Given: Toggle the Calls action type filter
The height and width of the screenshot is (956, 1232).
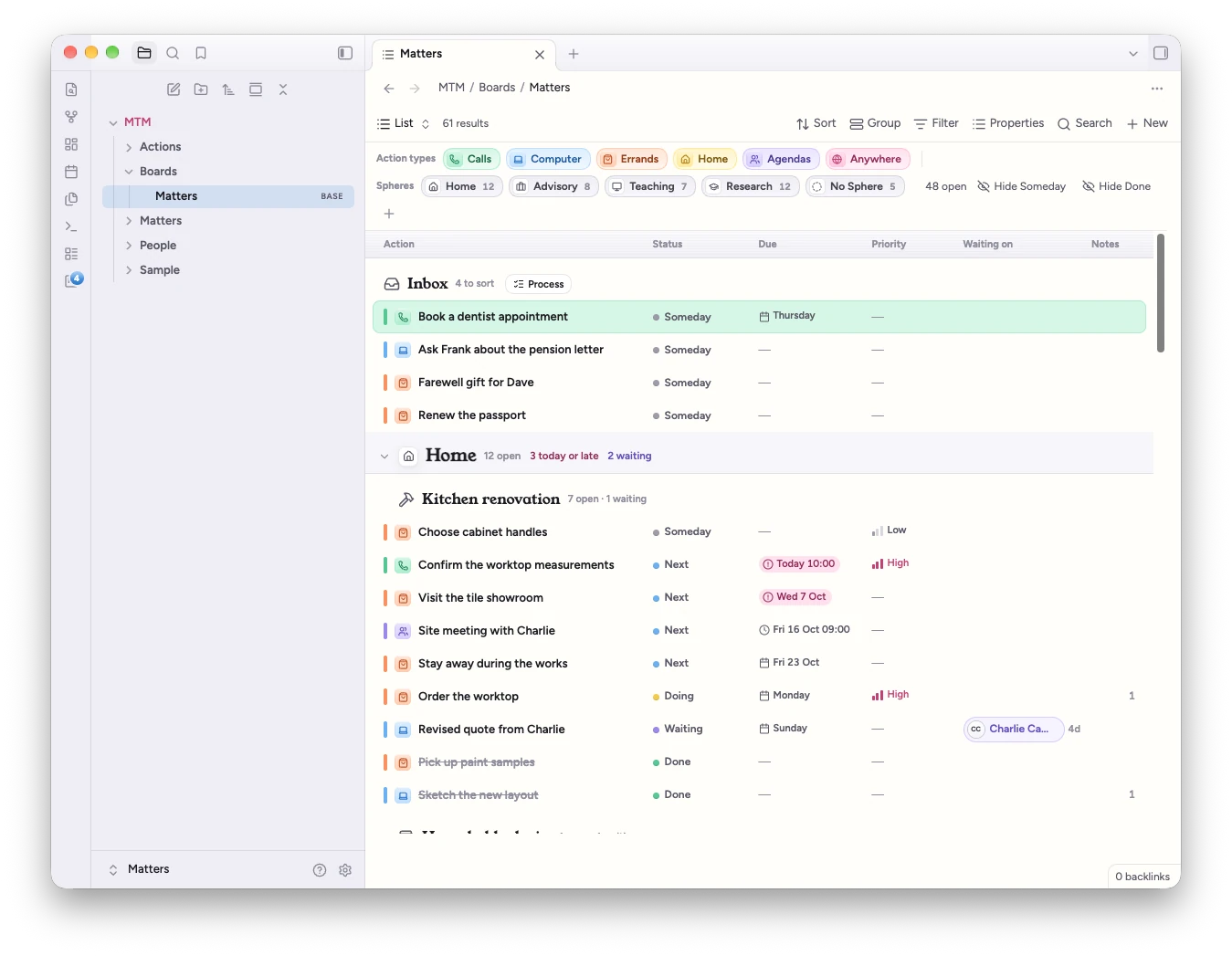Looking at the screenshot, I should click(x=471, y=159).
